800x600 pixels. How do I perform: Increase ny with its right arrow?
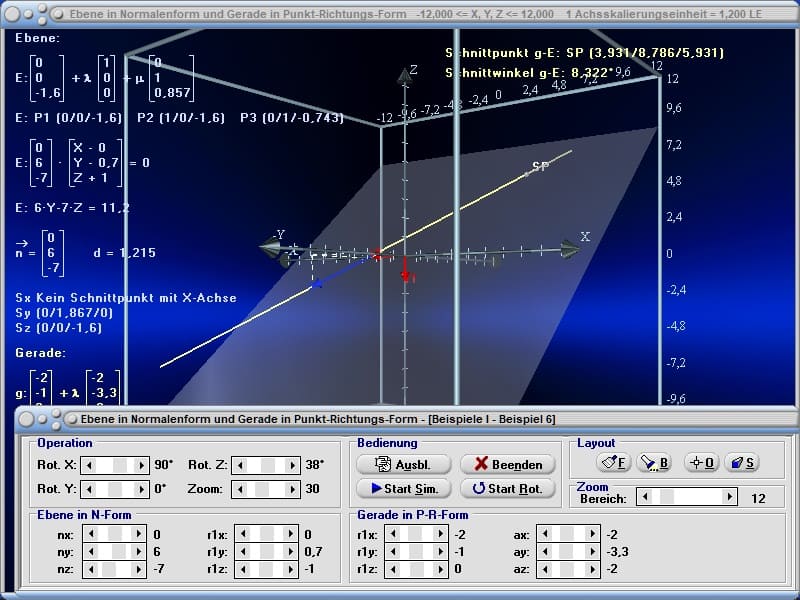[138, 552]
